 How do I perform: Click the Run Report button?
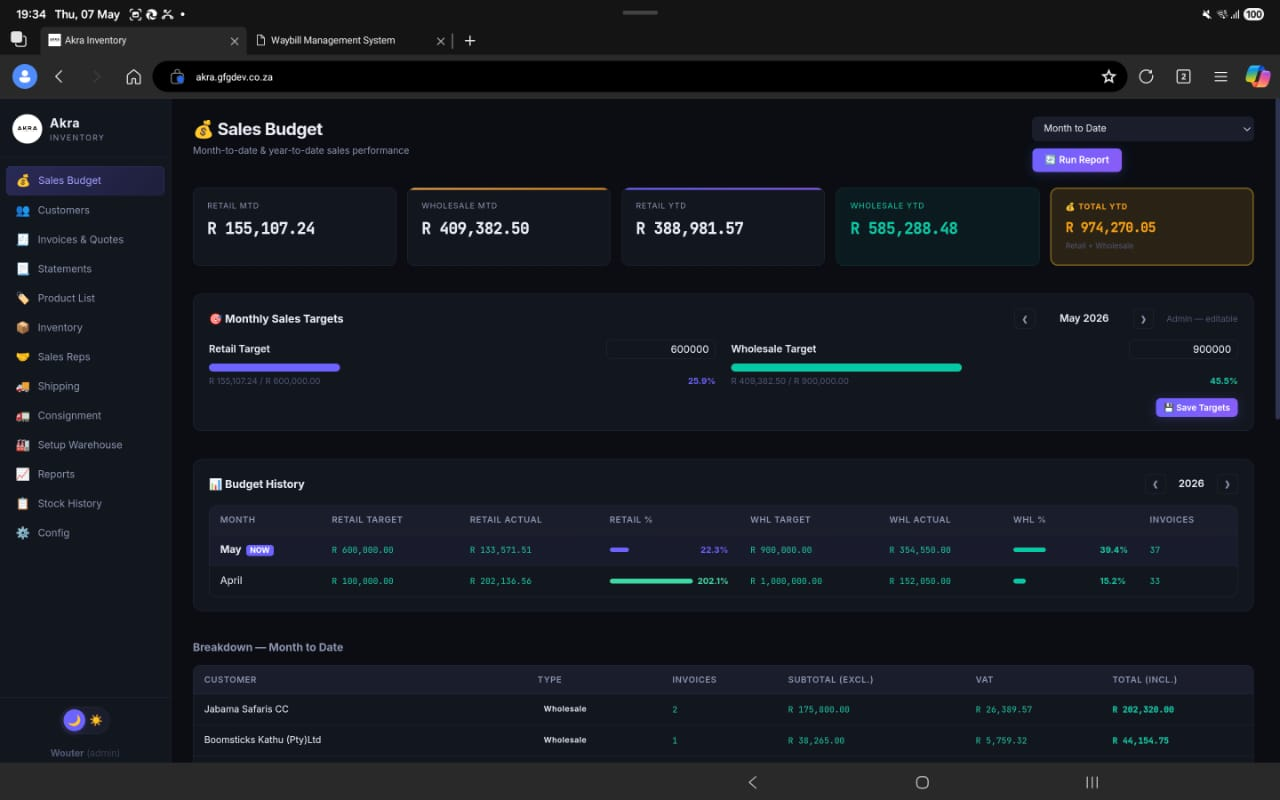click(x=1077, y=160)
